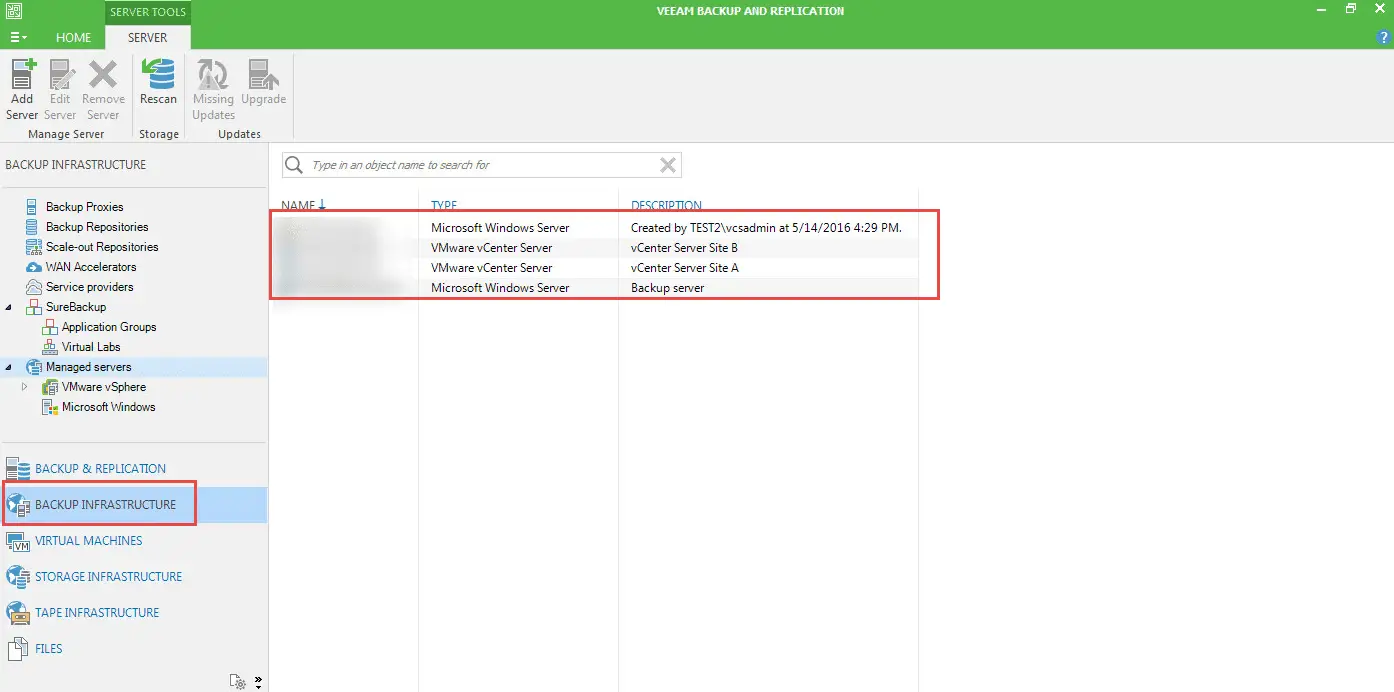This screenshot has width=1394, height=692.
Task: Expand the VMware vSphere tree node
Action: pos(25,387)
